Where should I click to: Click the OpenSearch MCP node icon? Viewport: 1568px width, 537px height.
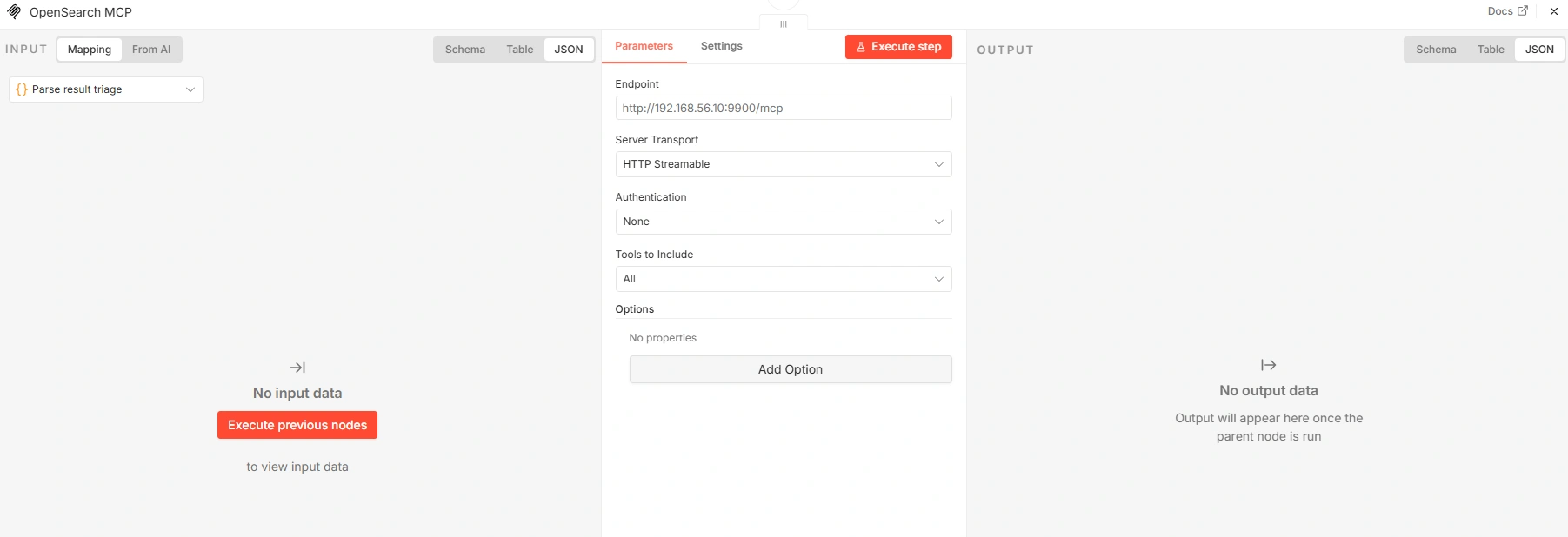(x=14, y=12)
